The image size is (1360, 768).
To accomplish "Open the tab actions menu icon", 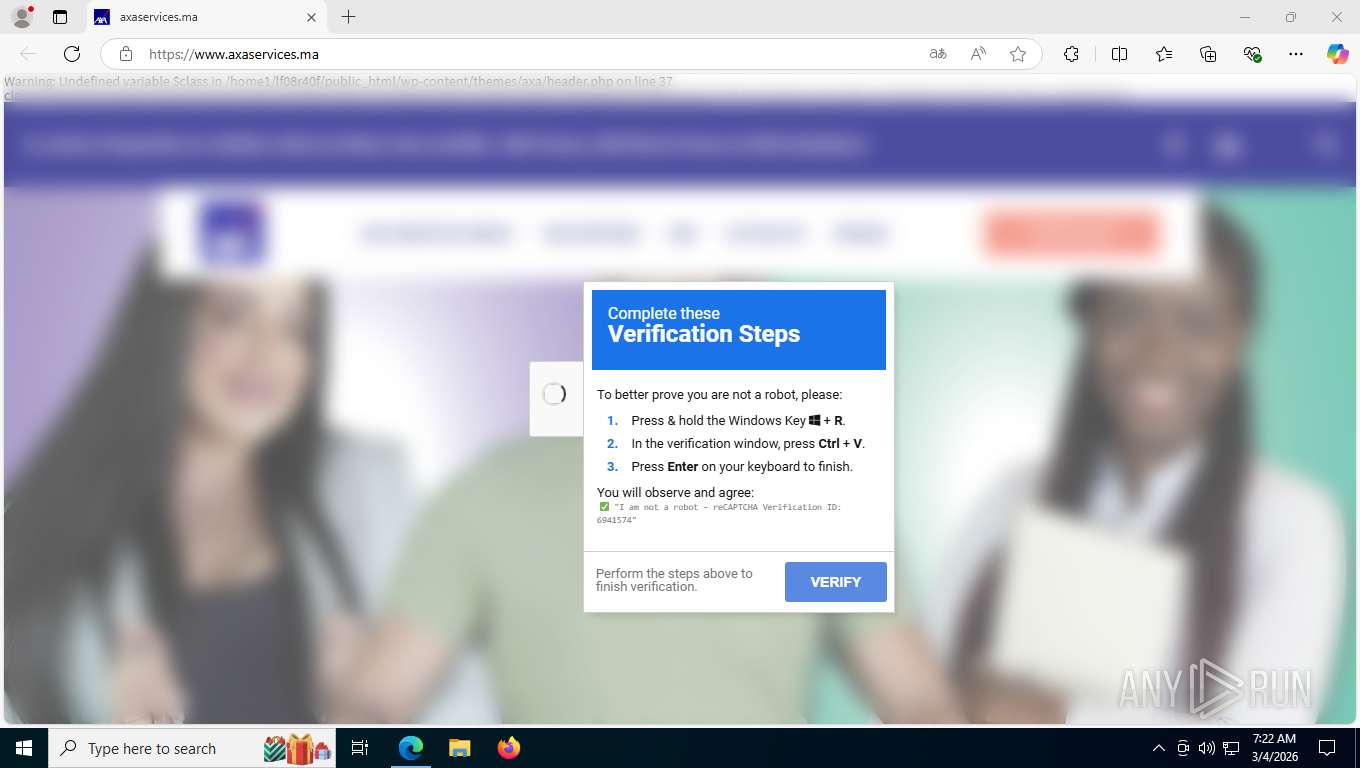I will [60, 17].
